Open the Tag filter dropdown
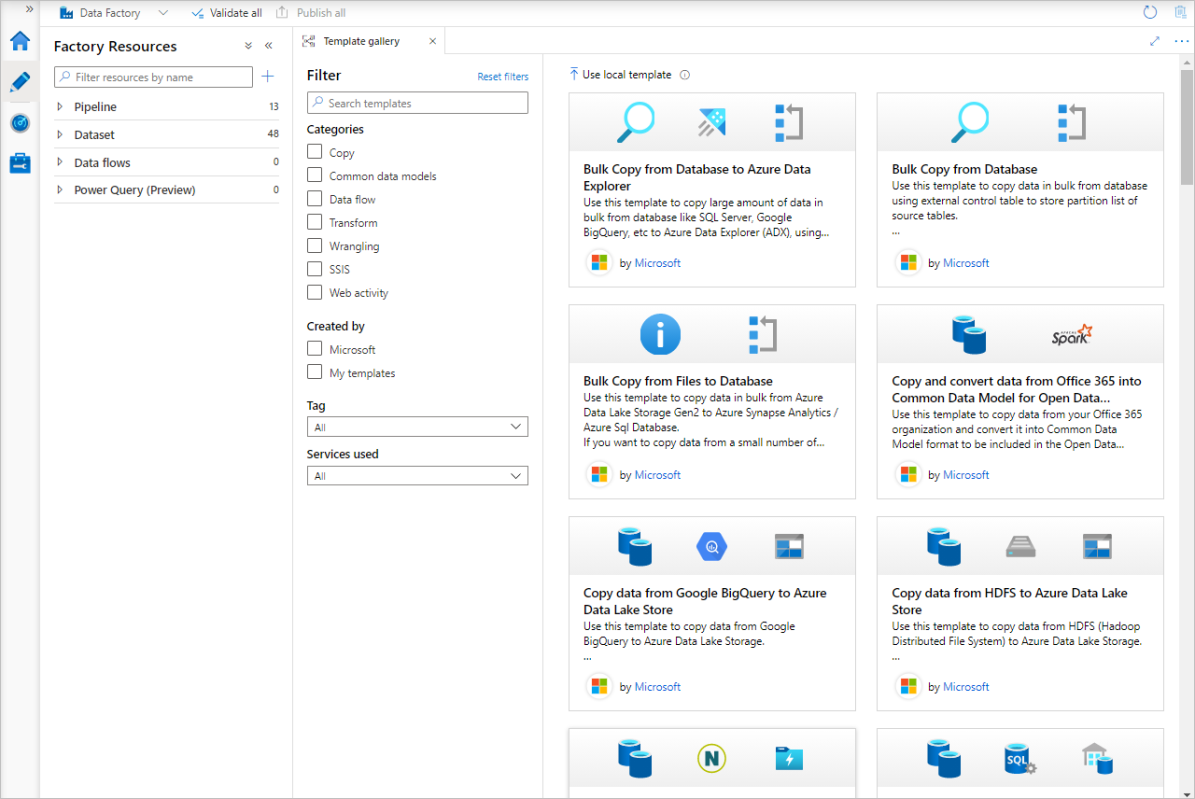The width and height of the screenshot is (1195, 799). pyautogui.click(x=416, y=426)
